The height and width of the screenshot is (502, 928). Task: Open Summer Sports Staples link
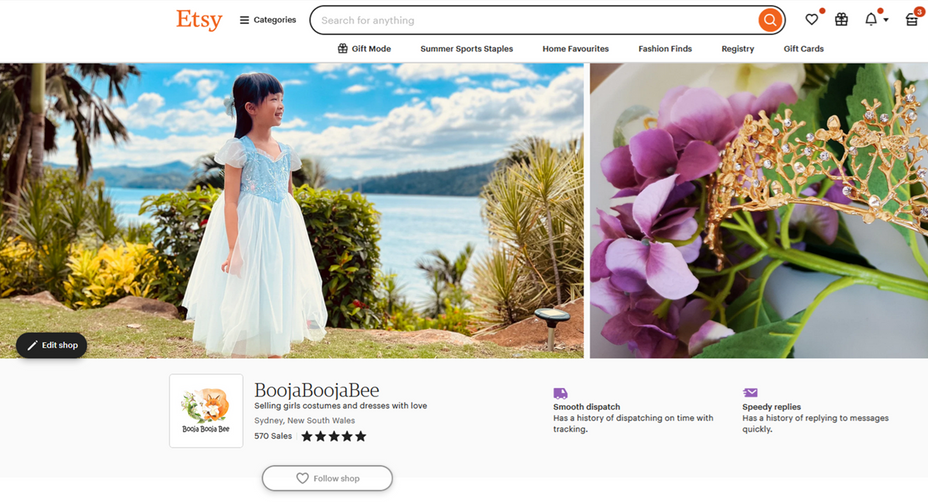[x=466, y=49]
